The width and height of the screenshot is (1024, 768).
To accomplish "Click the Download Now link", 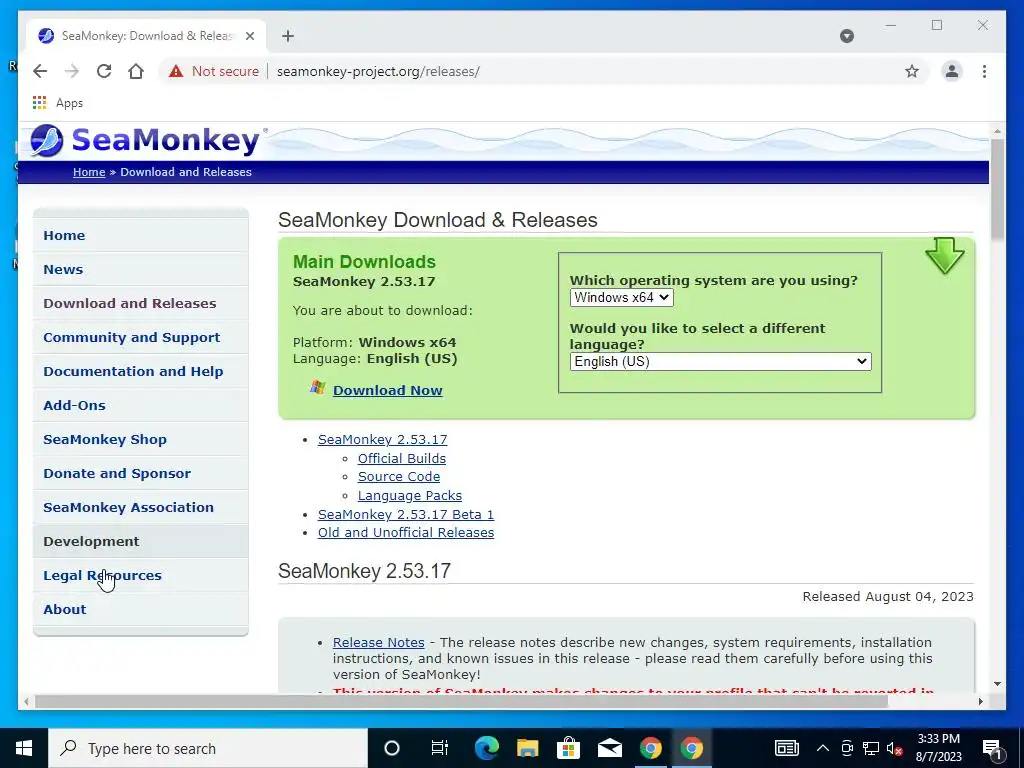I will coord(387,390).
